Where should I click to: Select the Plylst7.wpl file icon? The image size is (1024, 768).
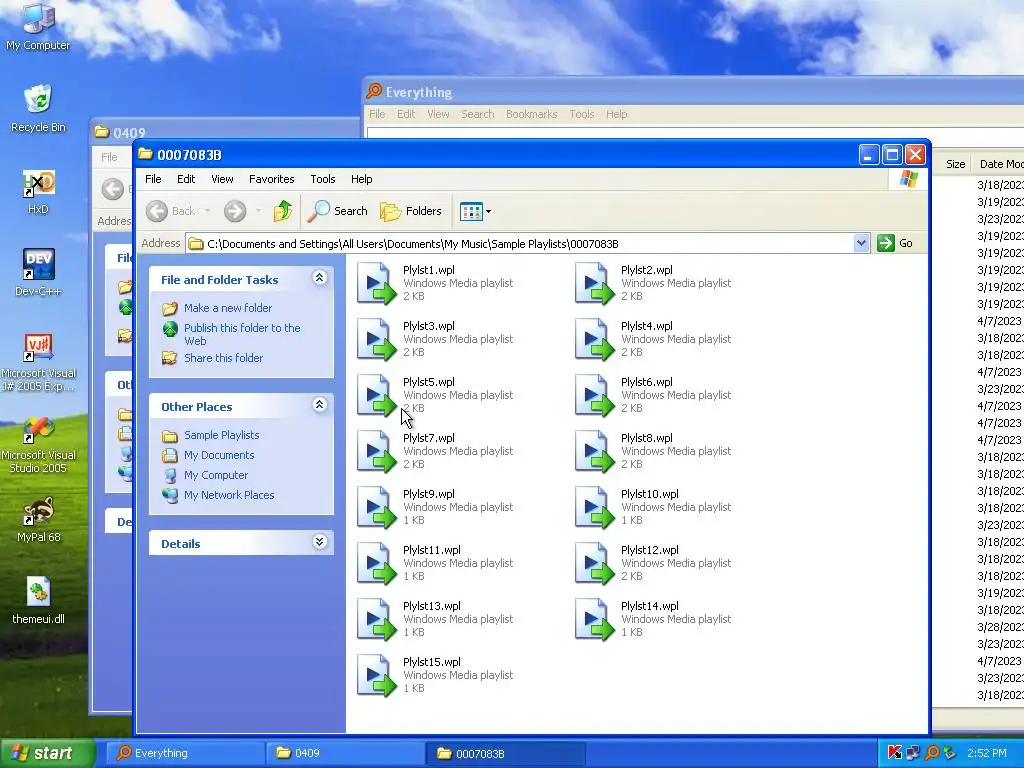(376, 451)
